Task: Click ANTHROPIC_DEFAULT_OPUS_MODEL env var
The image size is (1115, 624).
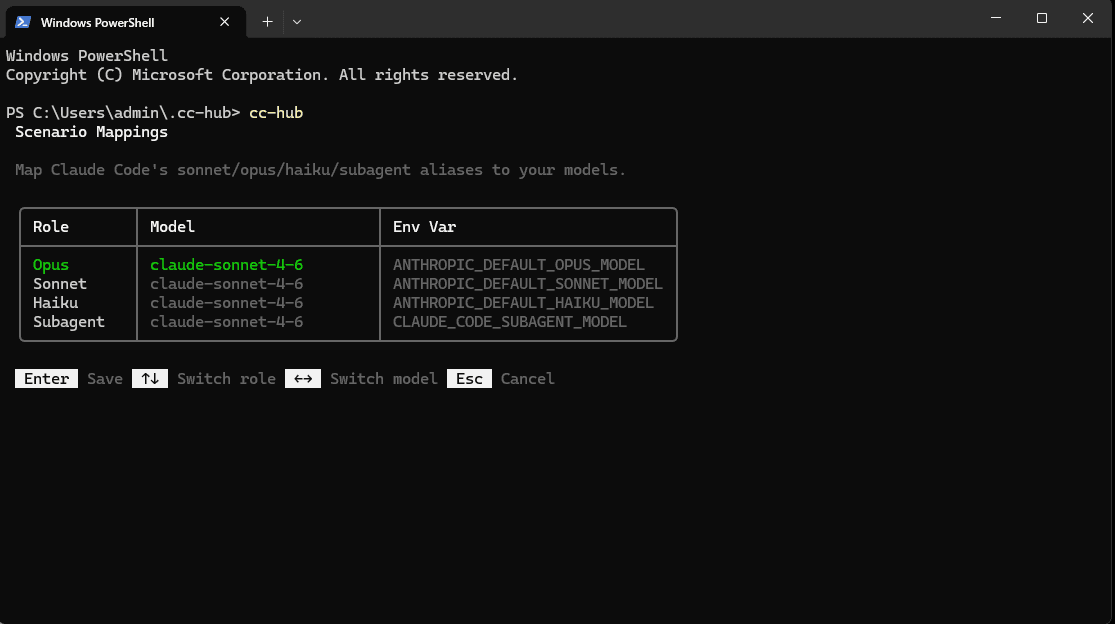Action: pyautogui.click(x=519, y=265)
